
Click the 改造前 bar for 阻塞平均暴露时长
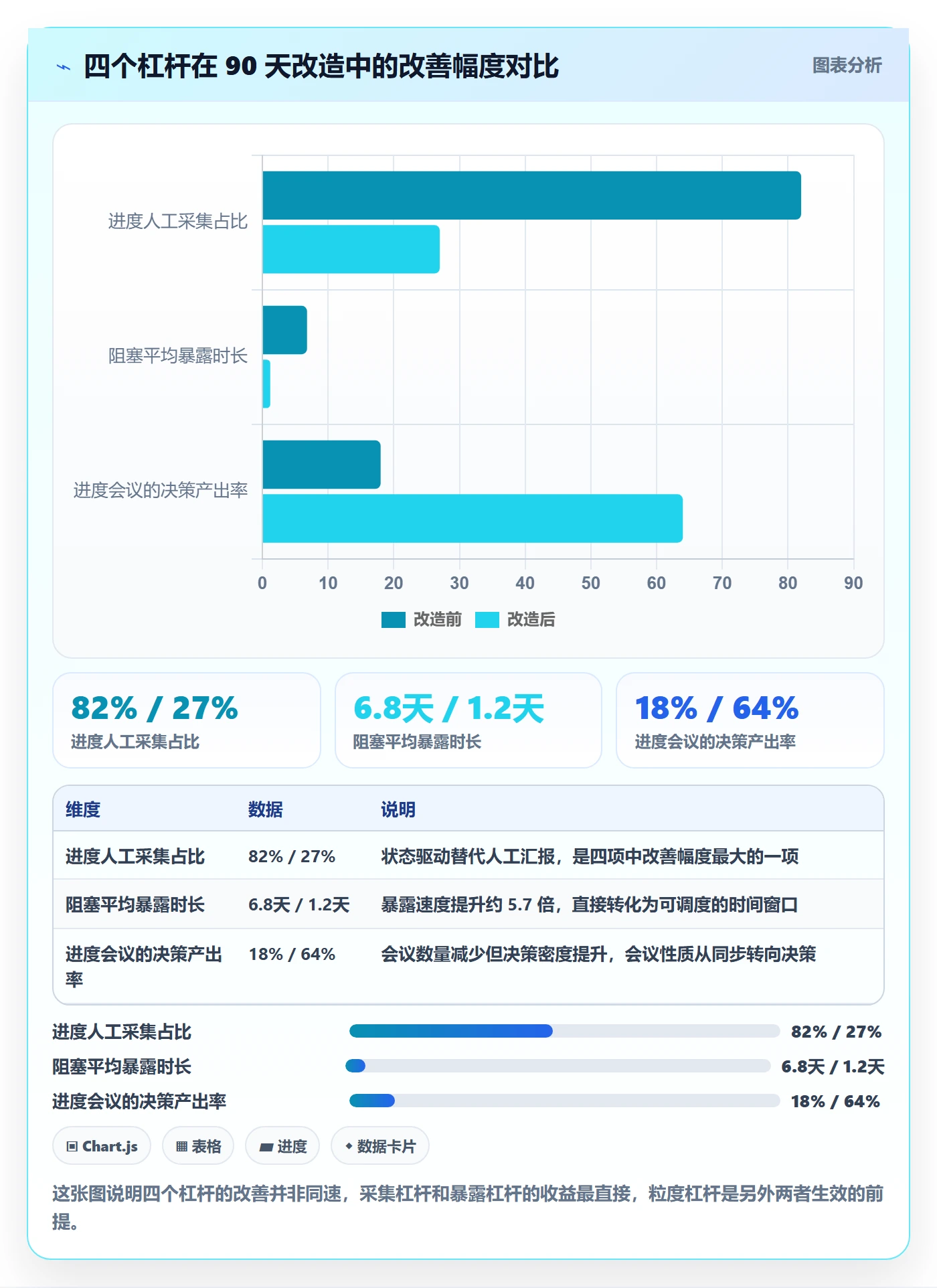(x=284, y=330)
